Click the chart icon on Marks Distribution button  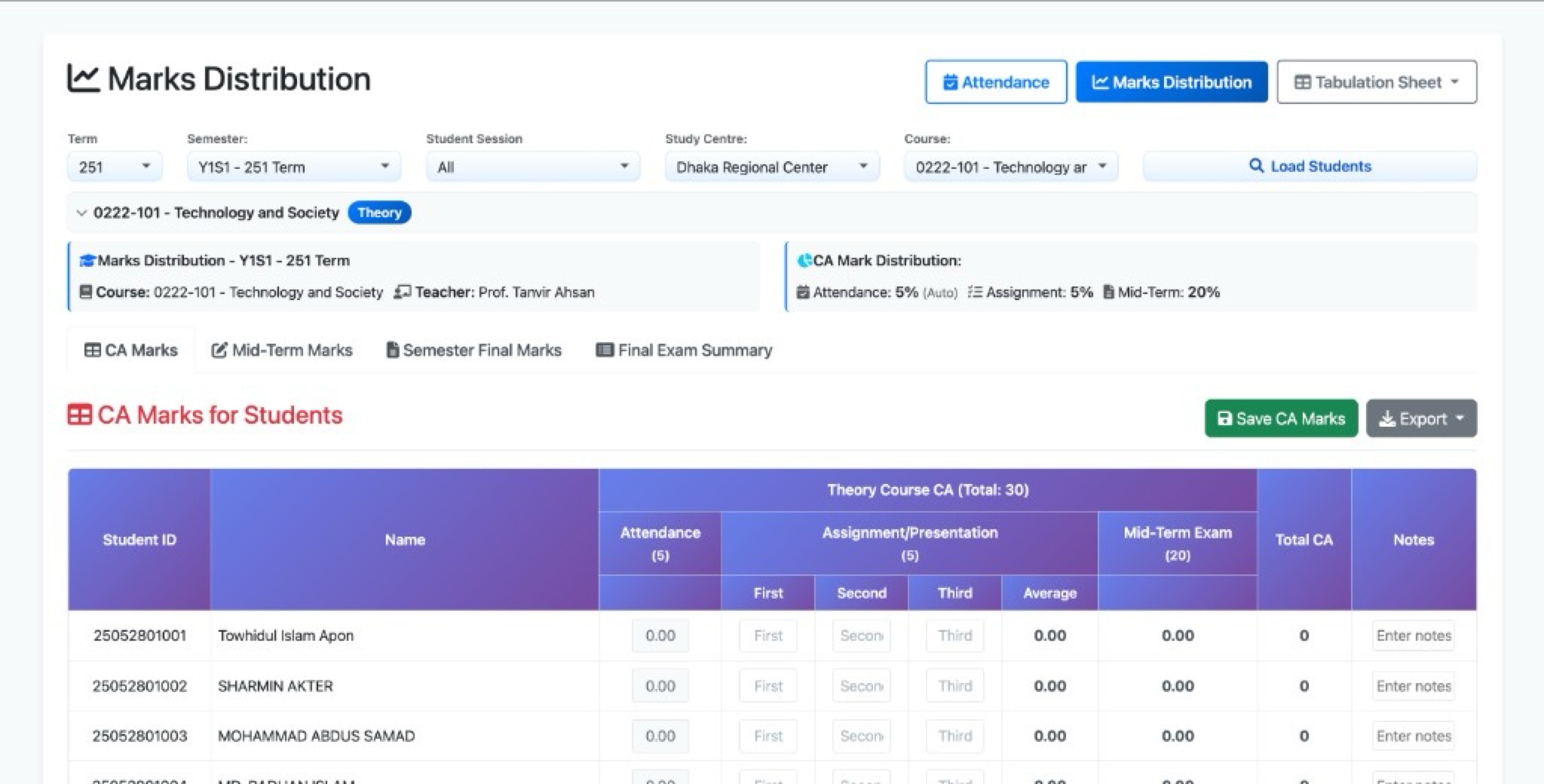coord(1100,82)
